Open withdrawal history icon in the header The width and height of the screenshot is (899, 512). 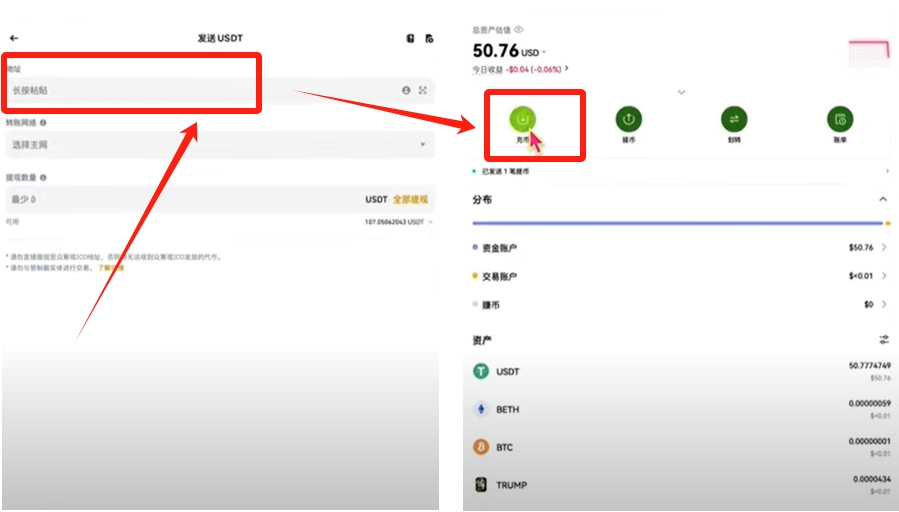click(x=429, y=38)
